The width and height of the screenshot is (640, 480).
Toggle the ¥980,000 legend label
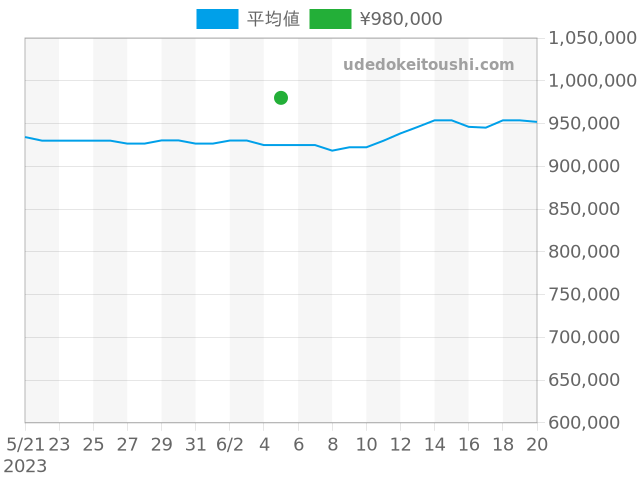400,19
